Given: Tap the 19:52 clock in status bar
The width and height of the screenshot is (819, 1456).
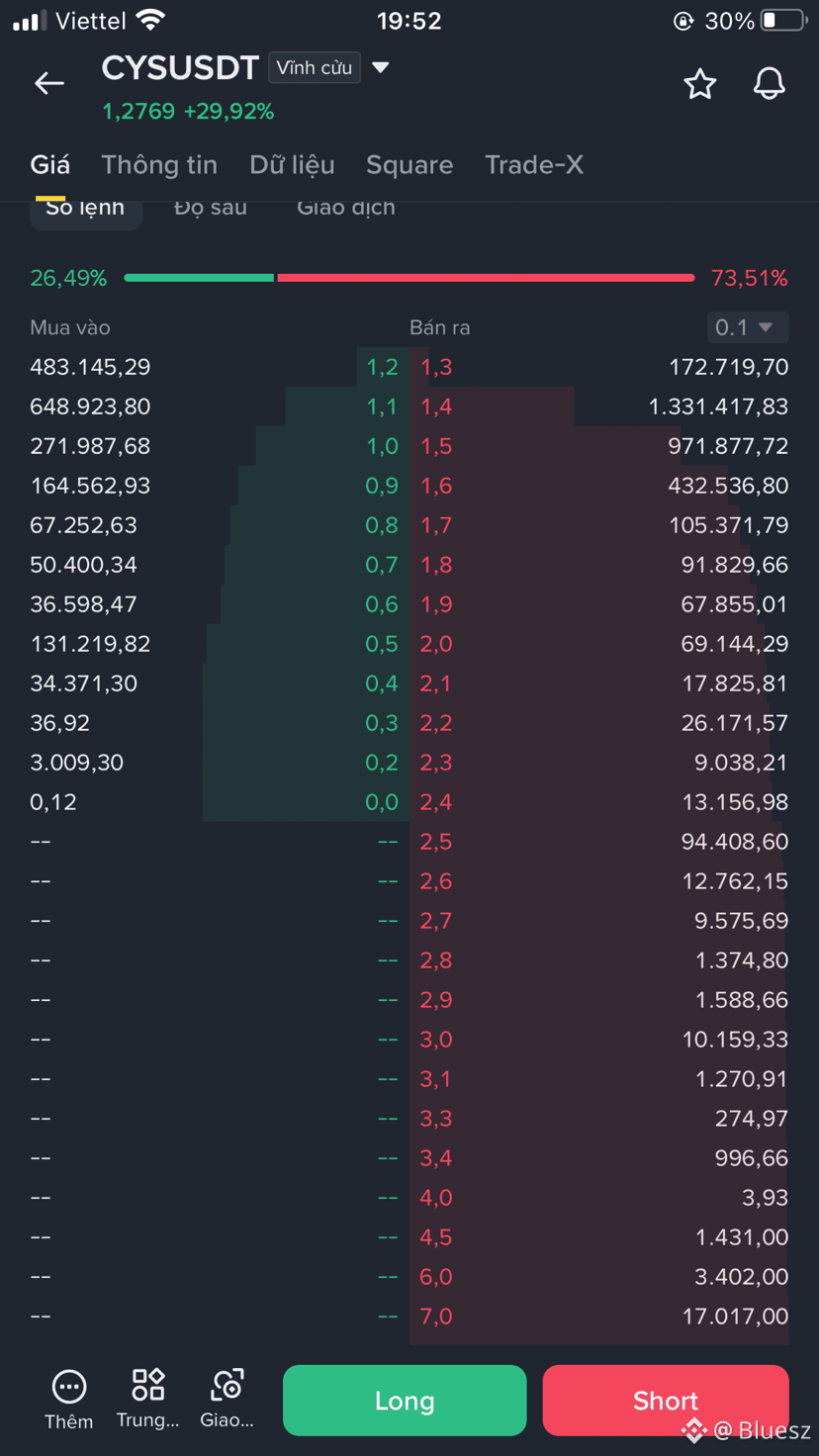Looking at the screenshot, I should point(409,21).
